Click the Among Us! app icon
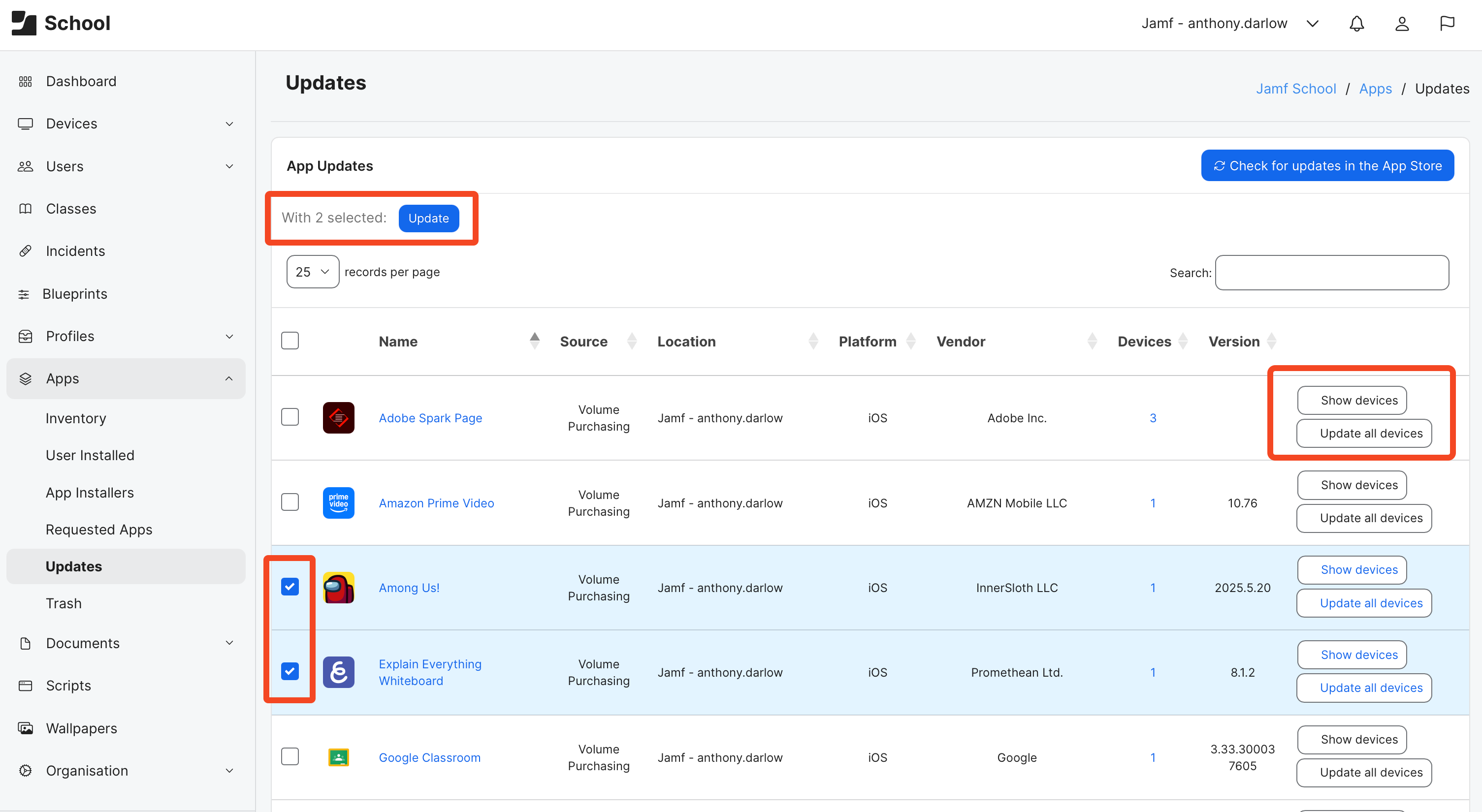 click(338, 588)
